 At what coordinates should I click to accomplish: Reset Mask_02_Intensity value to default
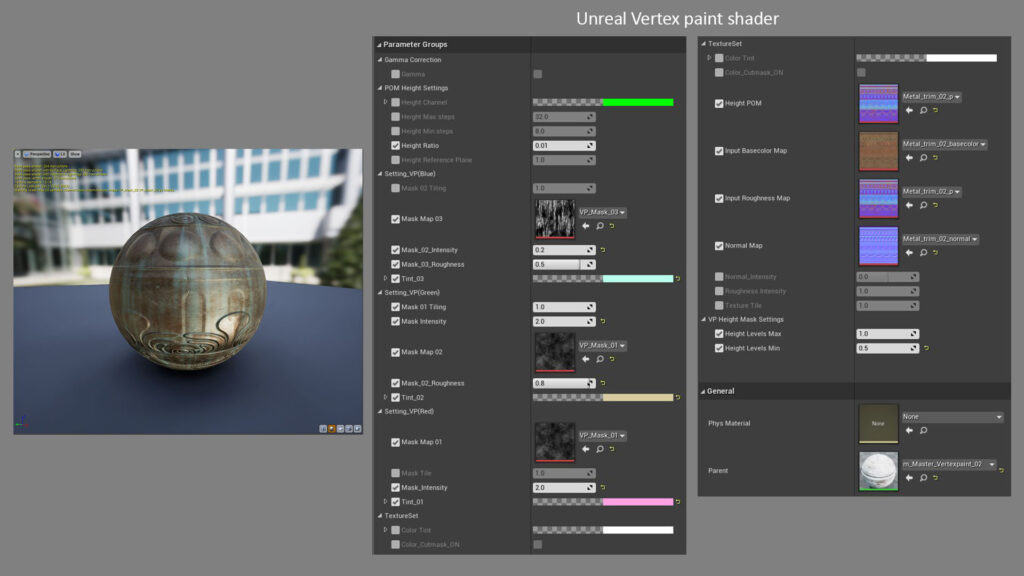603,250
